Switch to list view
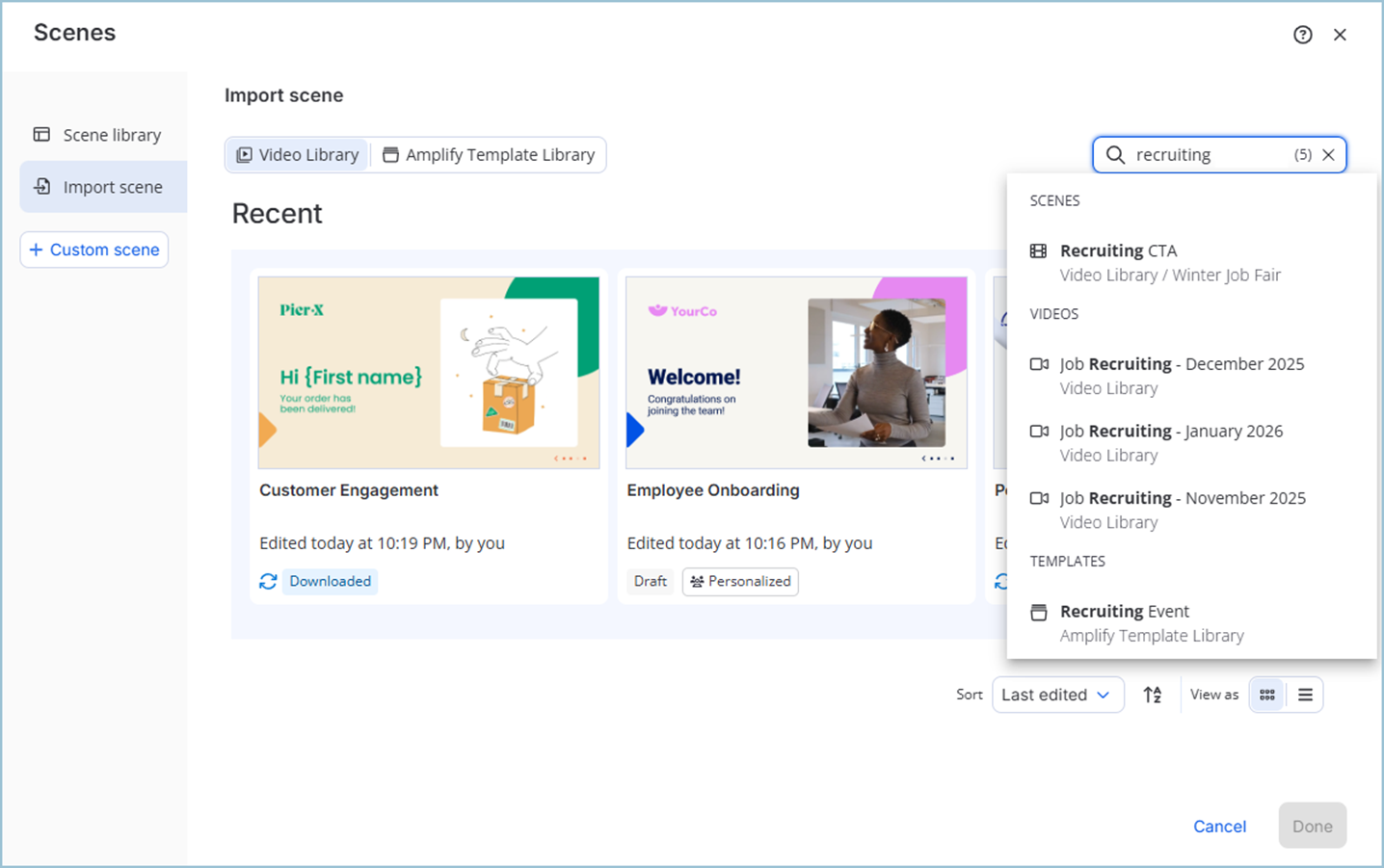Screen dimensions: 1384x868 1305,695
